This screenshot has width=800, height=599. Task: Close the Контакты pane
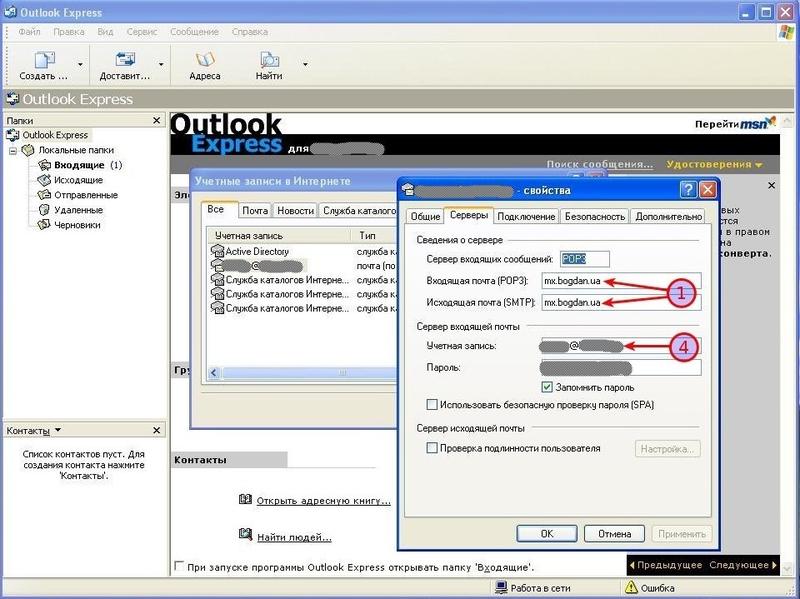pos(156,431)
